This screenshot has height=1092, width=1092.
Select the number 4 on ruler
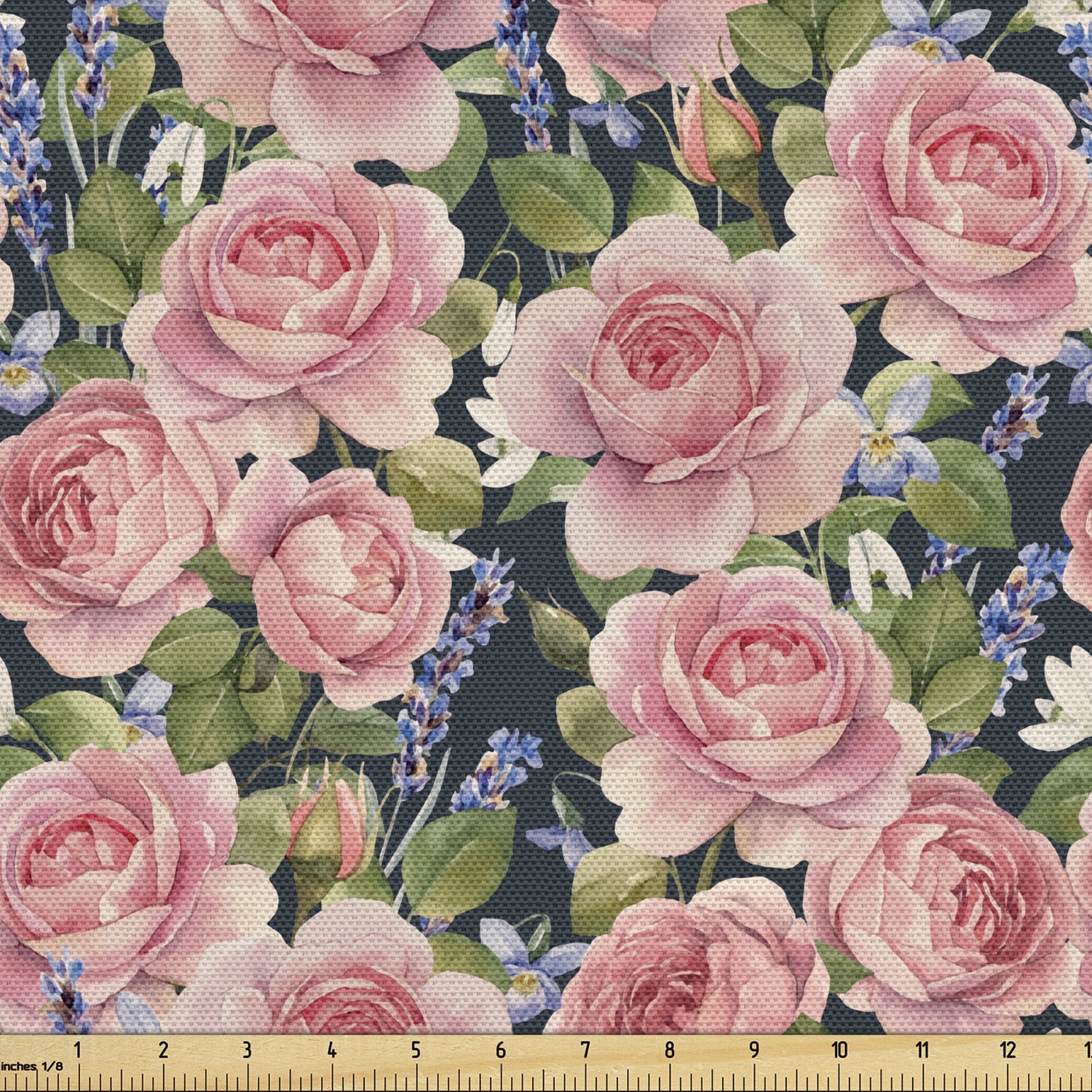[332, 1050]
